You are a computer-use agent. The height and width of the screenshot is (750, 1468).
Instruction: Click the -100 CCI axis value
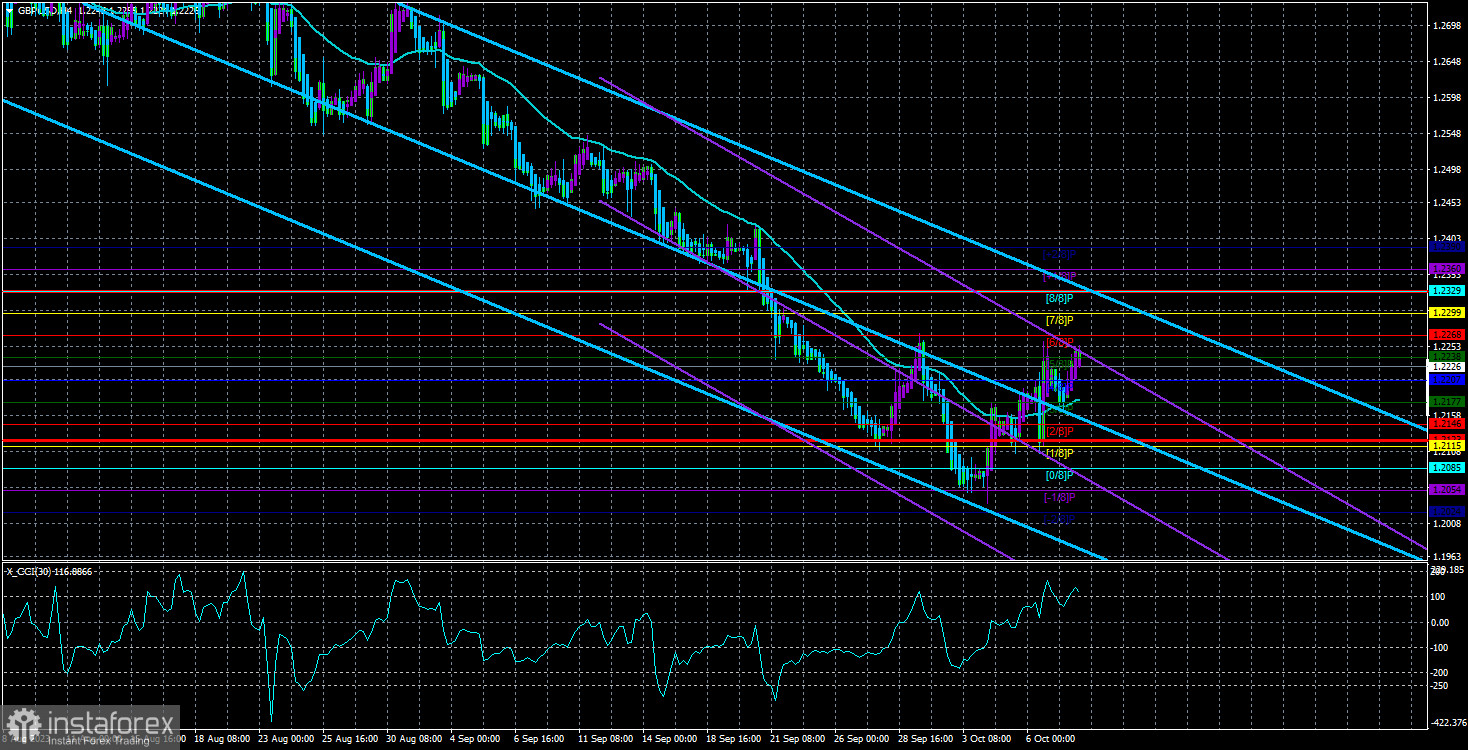click(x=1441, y=647)
